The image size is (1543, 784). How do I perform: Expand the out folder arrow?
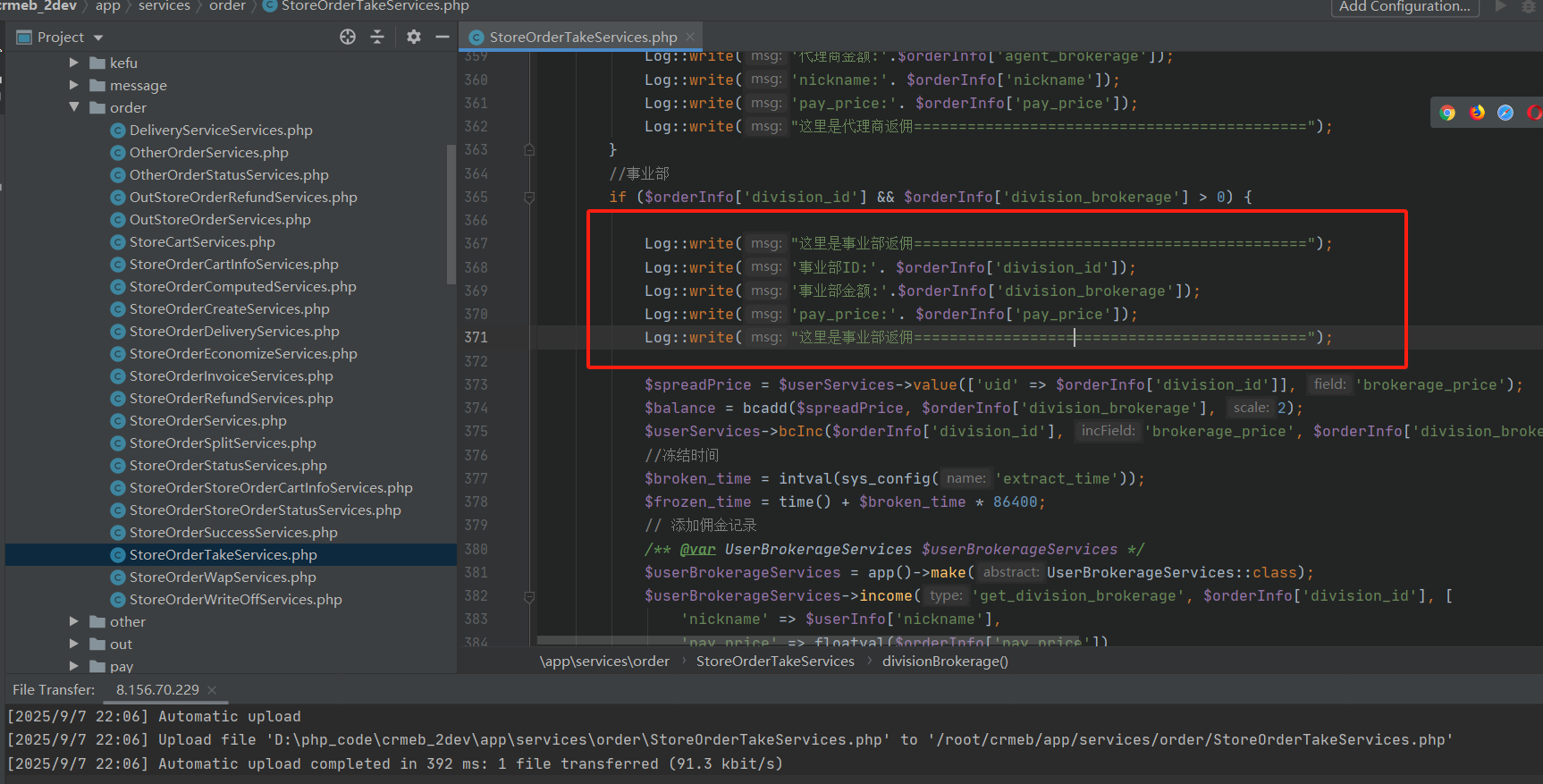coord(74,644)
